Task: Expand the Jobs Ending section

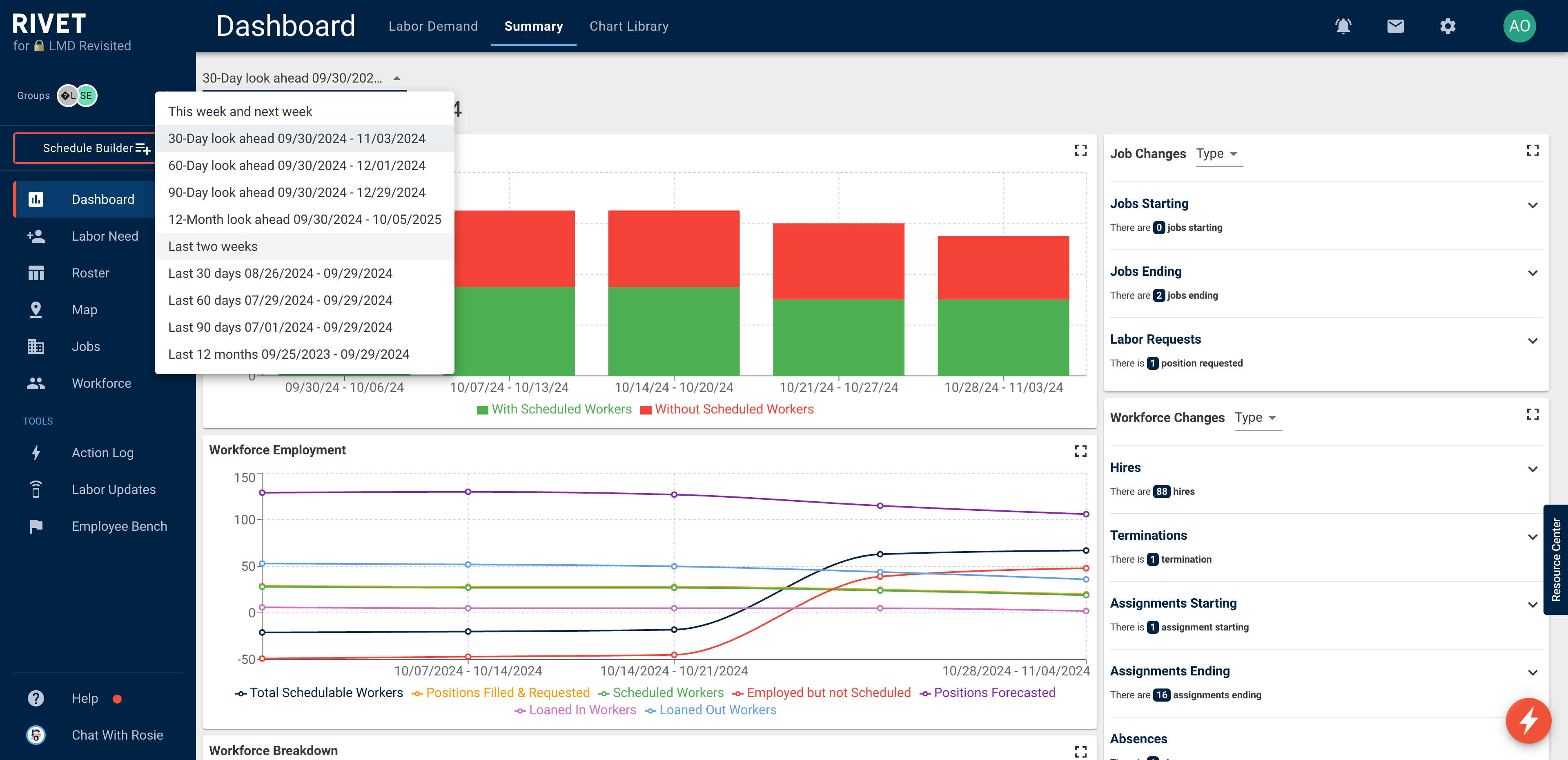Action: [1533, 273]
